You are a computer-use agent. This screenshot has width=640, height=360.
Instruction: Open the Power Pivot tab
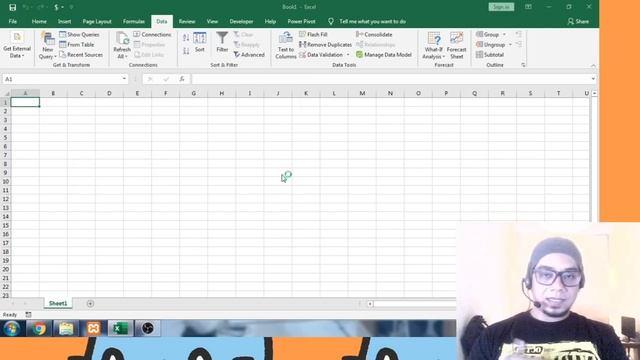point(301,21)
